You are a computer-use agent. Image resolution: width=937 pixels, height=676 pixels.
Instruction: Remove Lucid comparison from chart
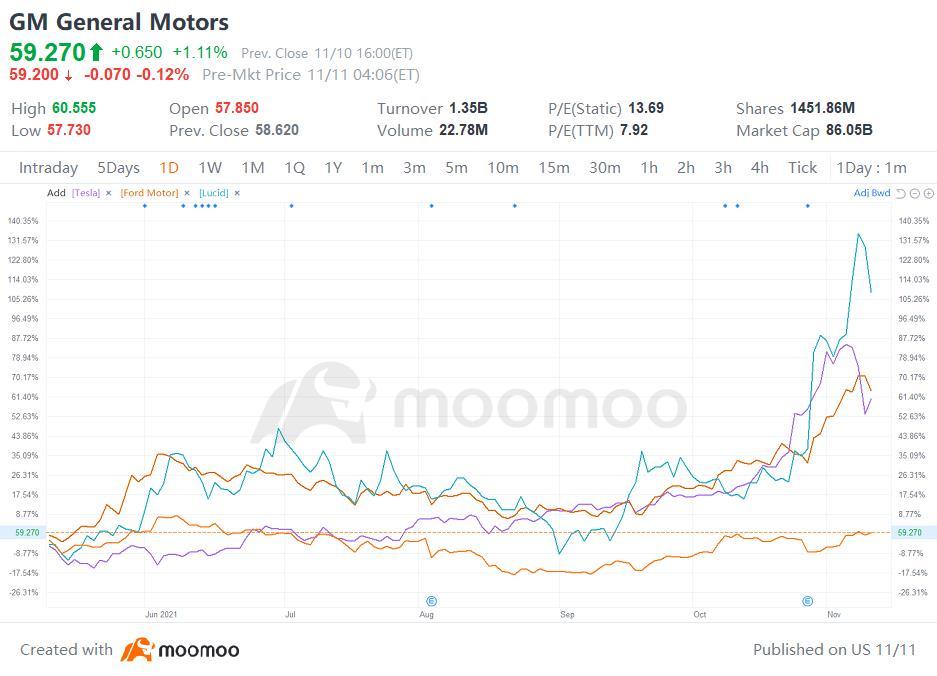click(x=237, y=193)
